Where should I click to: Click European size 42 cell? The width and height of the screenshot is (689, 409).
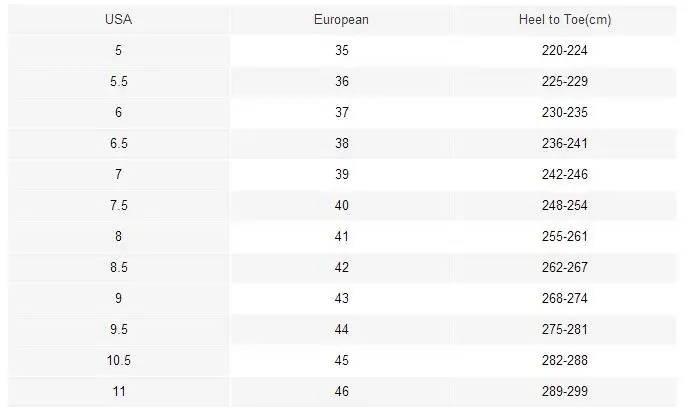(342, 267)
